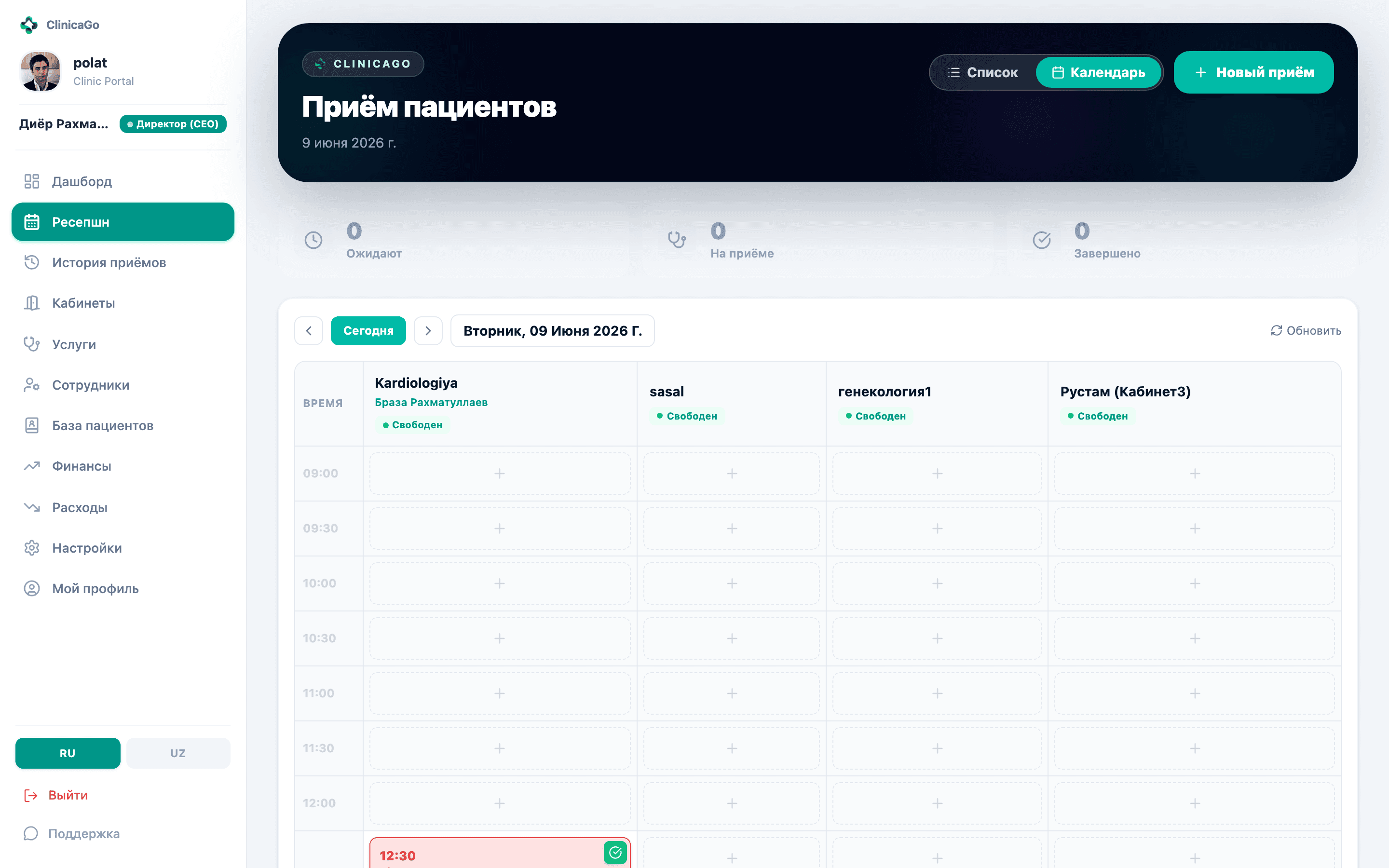Open Мой профиль page
This screenshot has height=868, width=1389.
click(x=123, y=588)
